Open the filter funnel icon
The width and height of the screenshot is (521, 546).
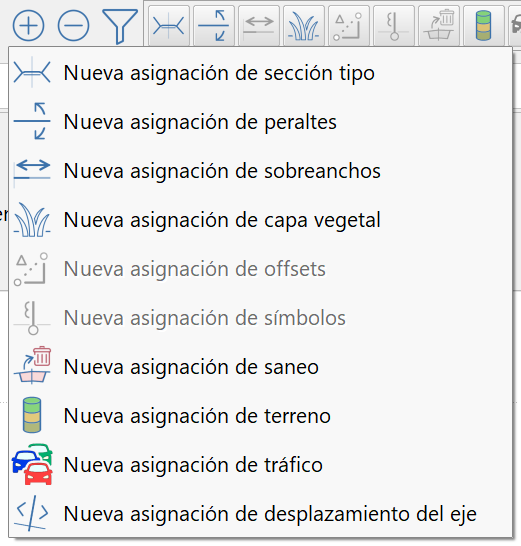pos(120,26)
